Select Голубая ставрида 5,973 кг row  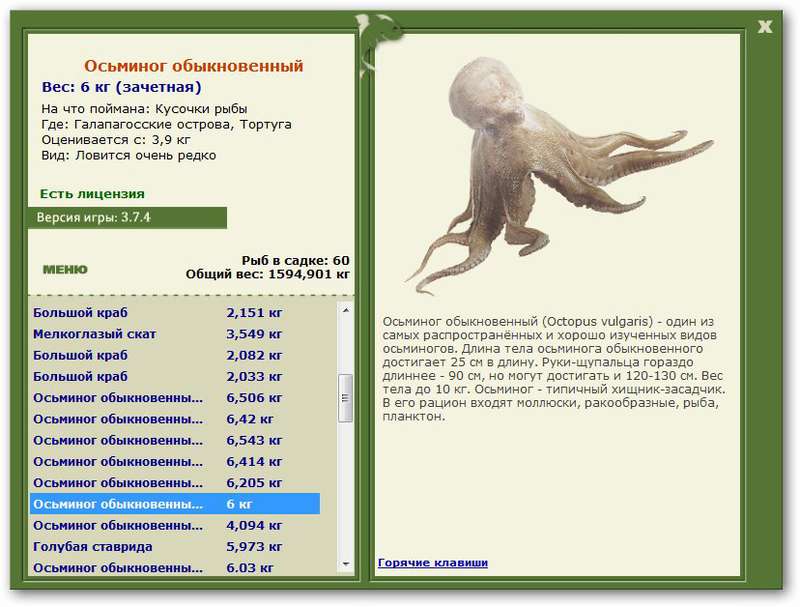(175, 547)
